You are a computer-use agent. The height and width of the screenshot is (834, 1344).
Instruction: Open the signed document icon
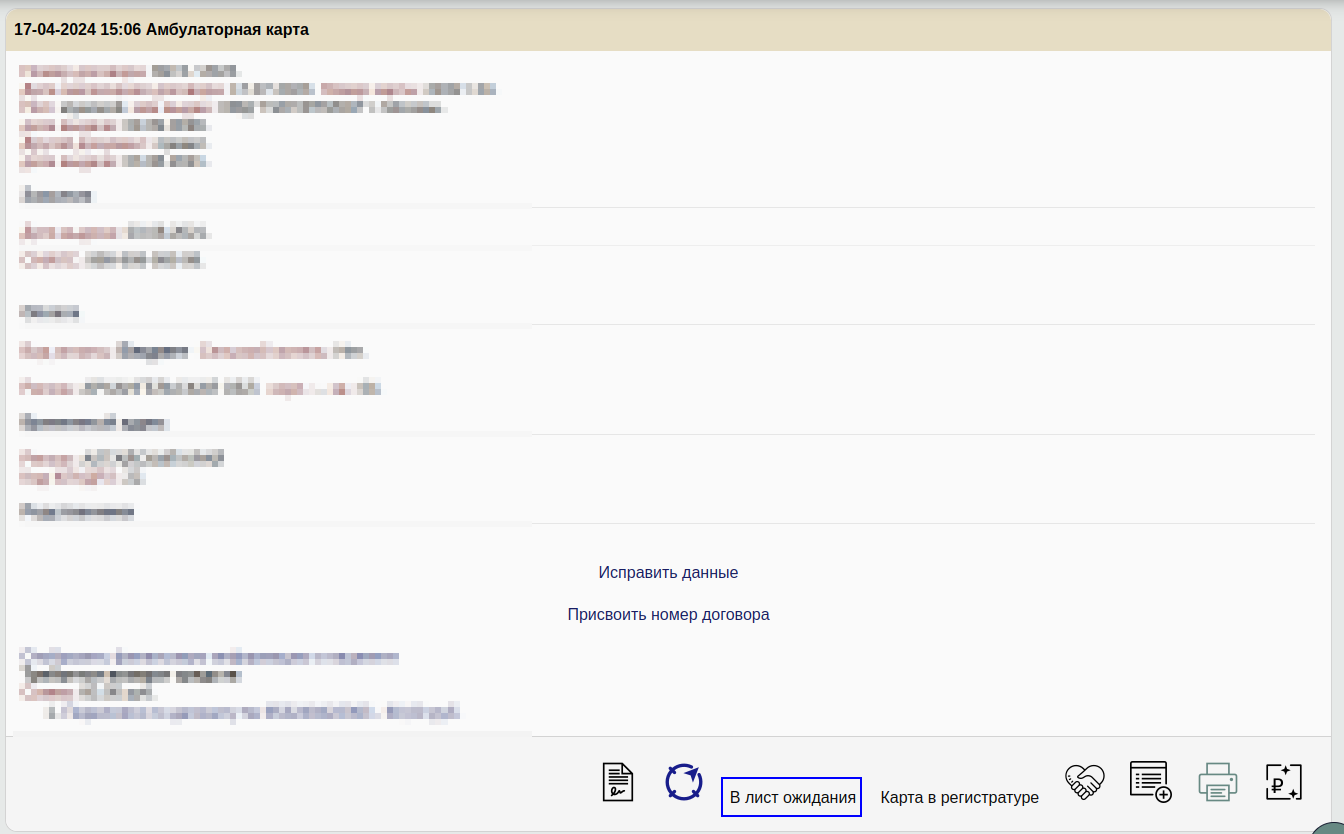pos(618,781)
